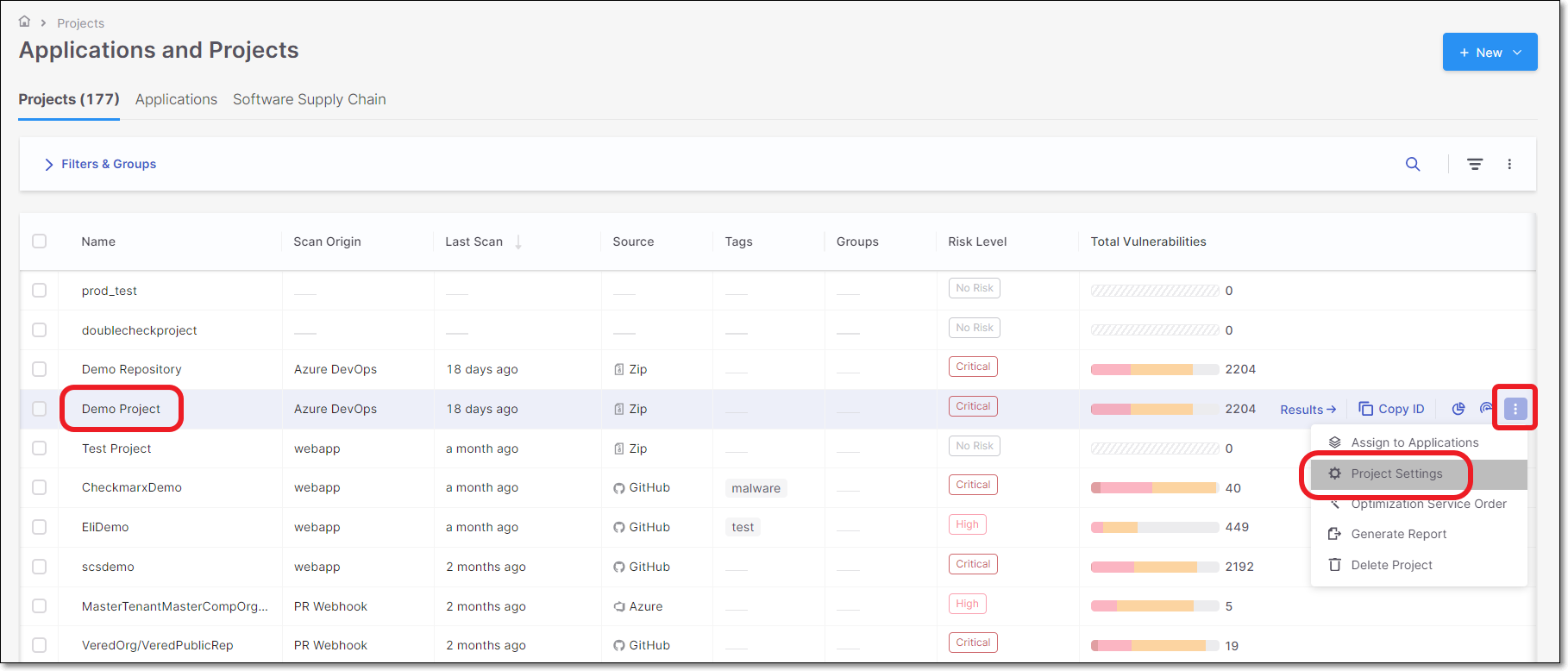Viewport: 1568px width, 671px height.
Task: Click Demo Repository vulnerabilities bar
Action: [x=1155, y=369]
